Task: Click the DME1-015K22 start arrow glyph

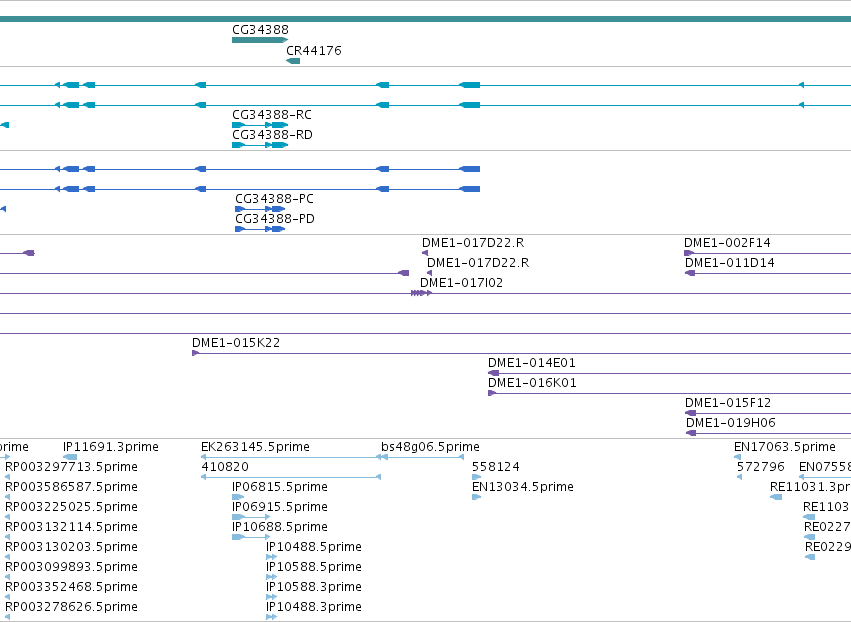Action: pos(196,353)
